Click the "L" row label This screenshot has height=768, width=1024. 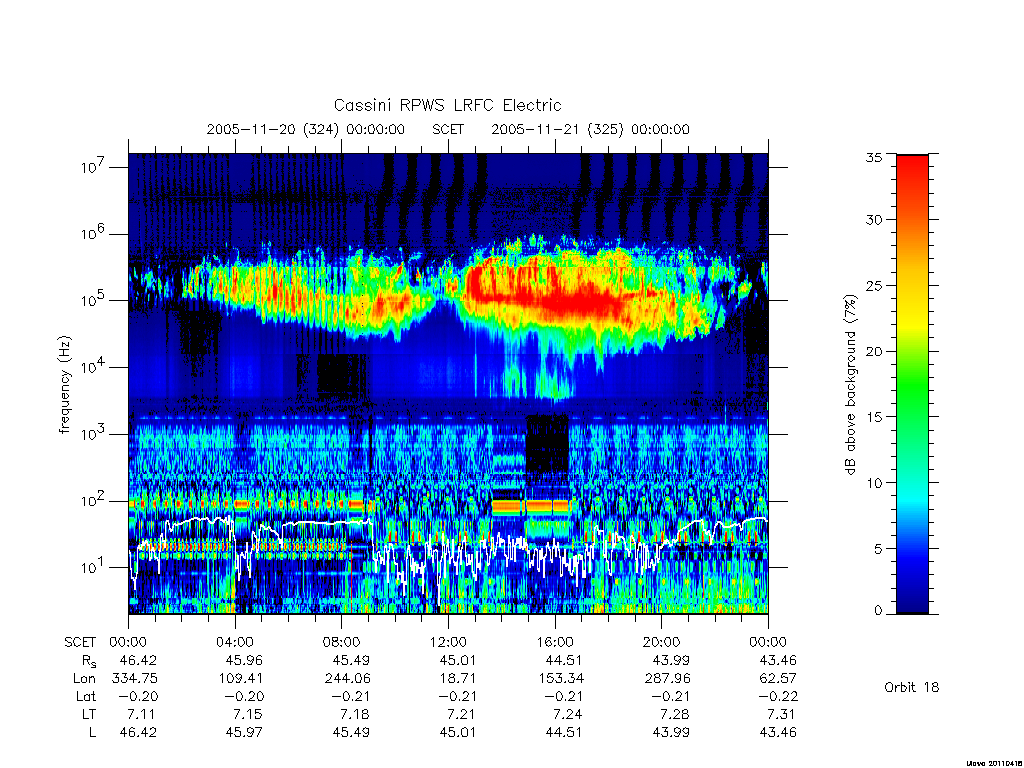[92, 733]
